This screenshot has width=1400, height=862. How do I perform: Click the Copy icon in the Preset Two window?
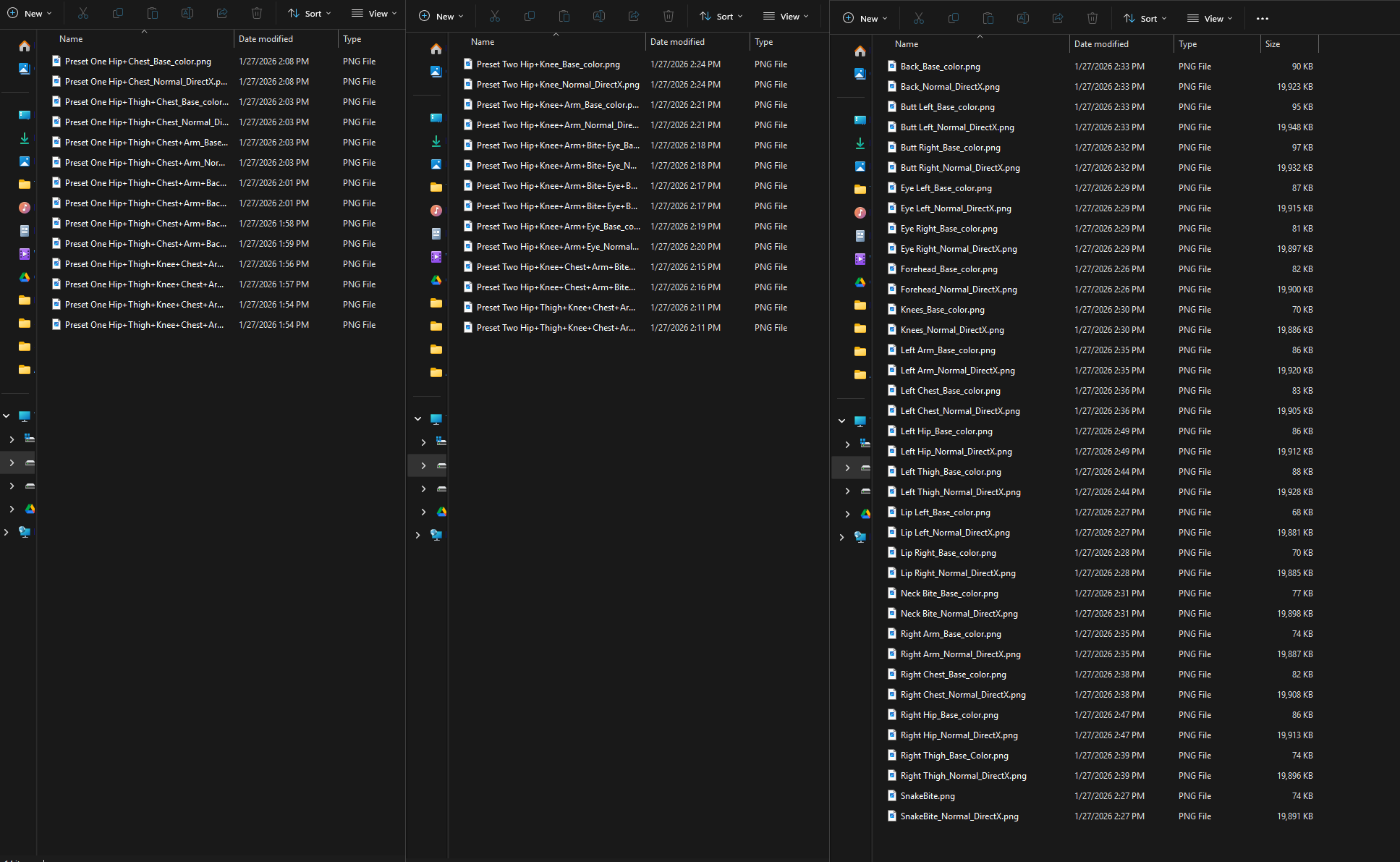[x=530, y=16]
